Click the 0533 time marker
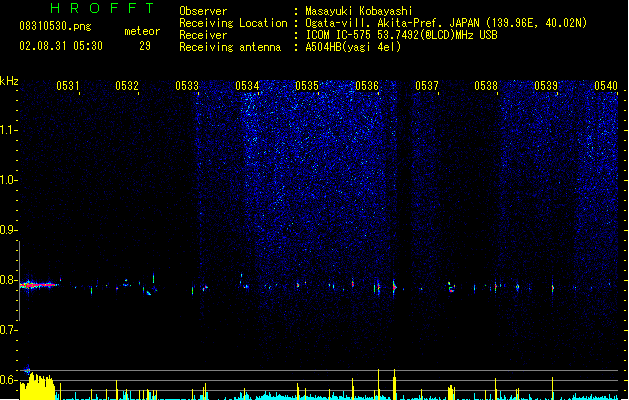This screenshot has height=400, width=629. pyautogui.click(x=187, y=86)
